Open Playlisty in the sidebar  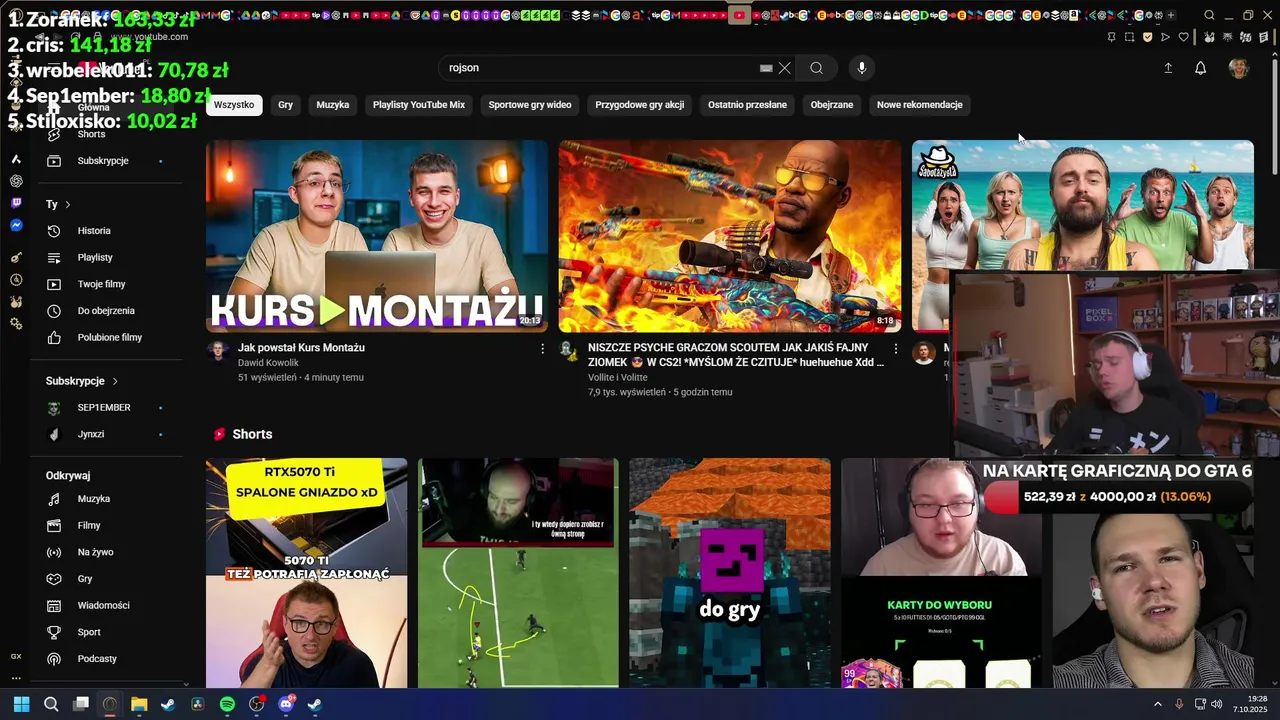click(107, 258)
